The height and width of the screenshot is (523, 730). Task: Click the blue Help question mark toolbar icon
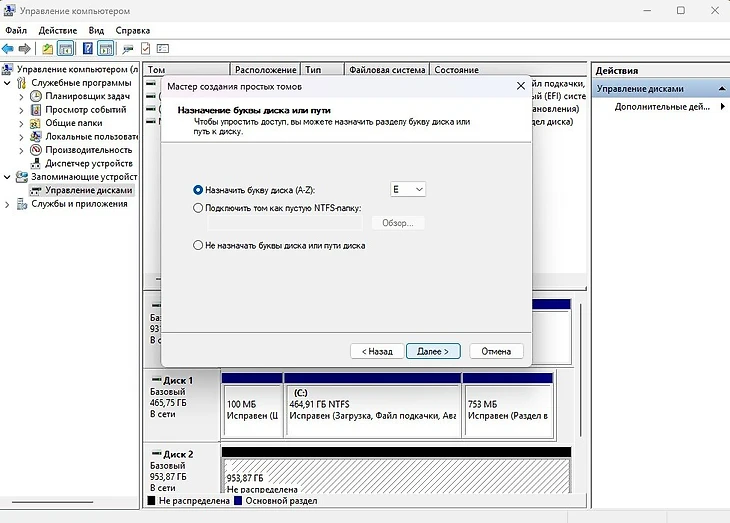coord(88,48)
